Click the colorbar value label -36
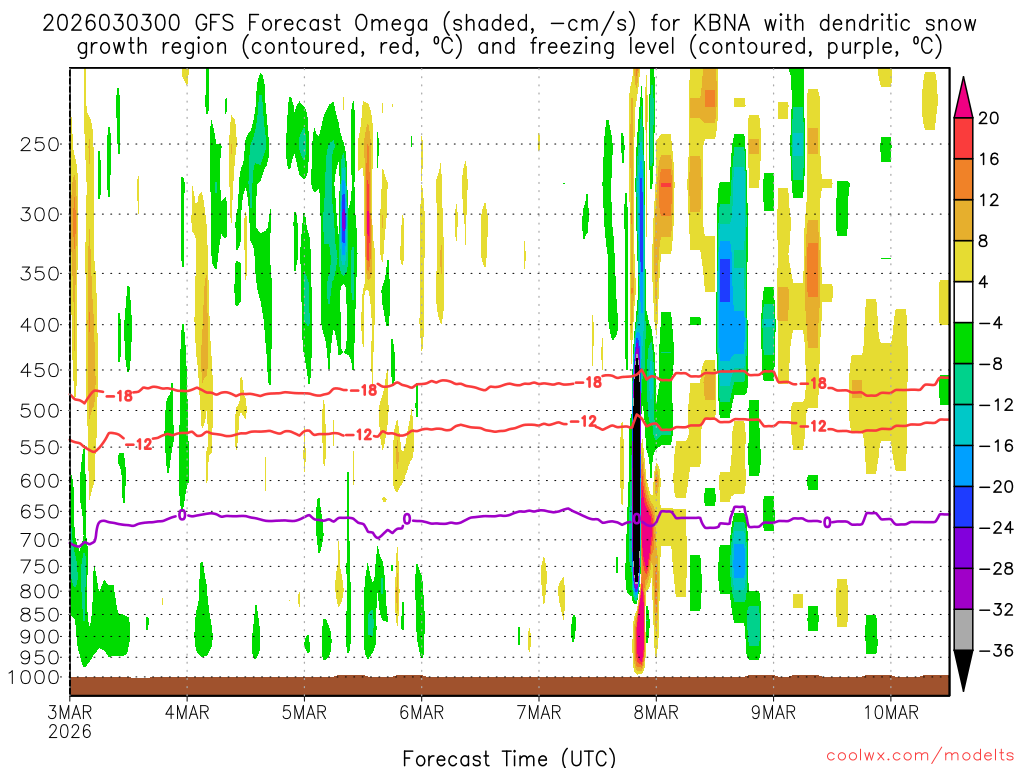Image resolution: width=1024 pixels, height=768 pixels. (x=996, y=650)
